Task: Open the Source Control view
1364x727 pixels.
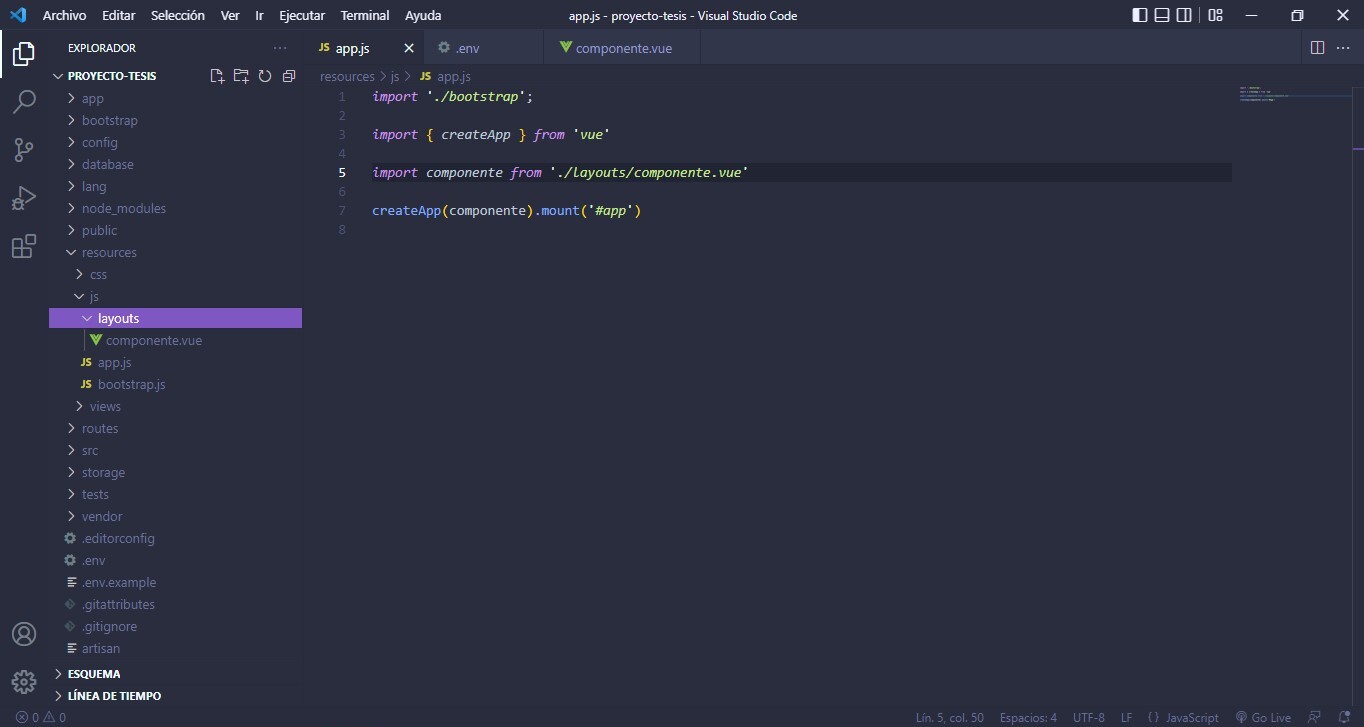Action: pos(23,149)
